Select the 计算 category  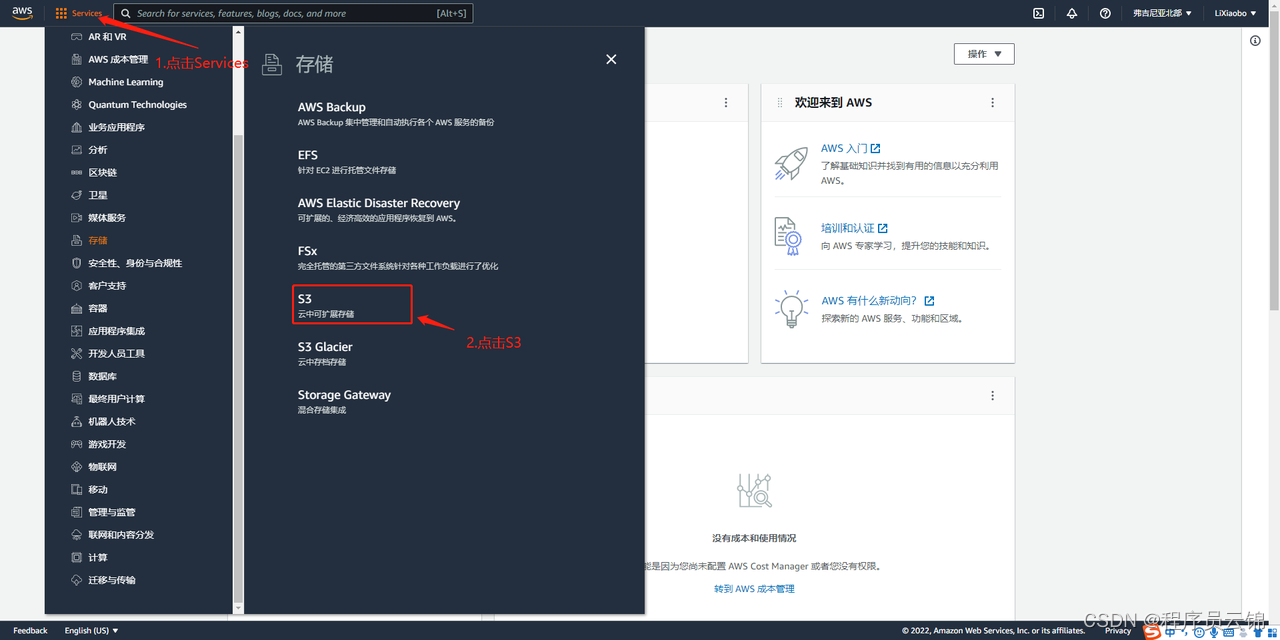tap(98, 558)
